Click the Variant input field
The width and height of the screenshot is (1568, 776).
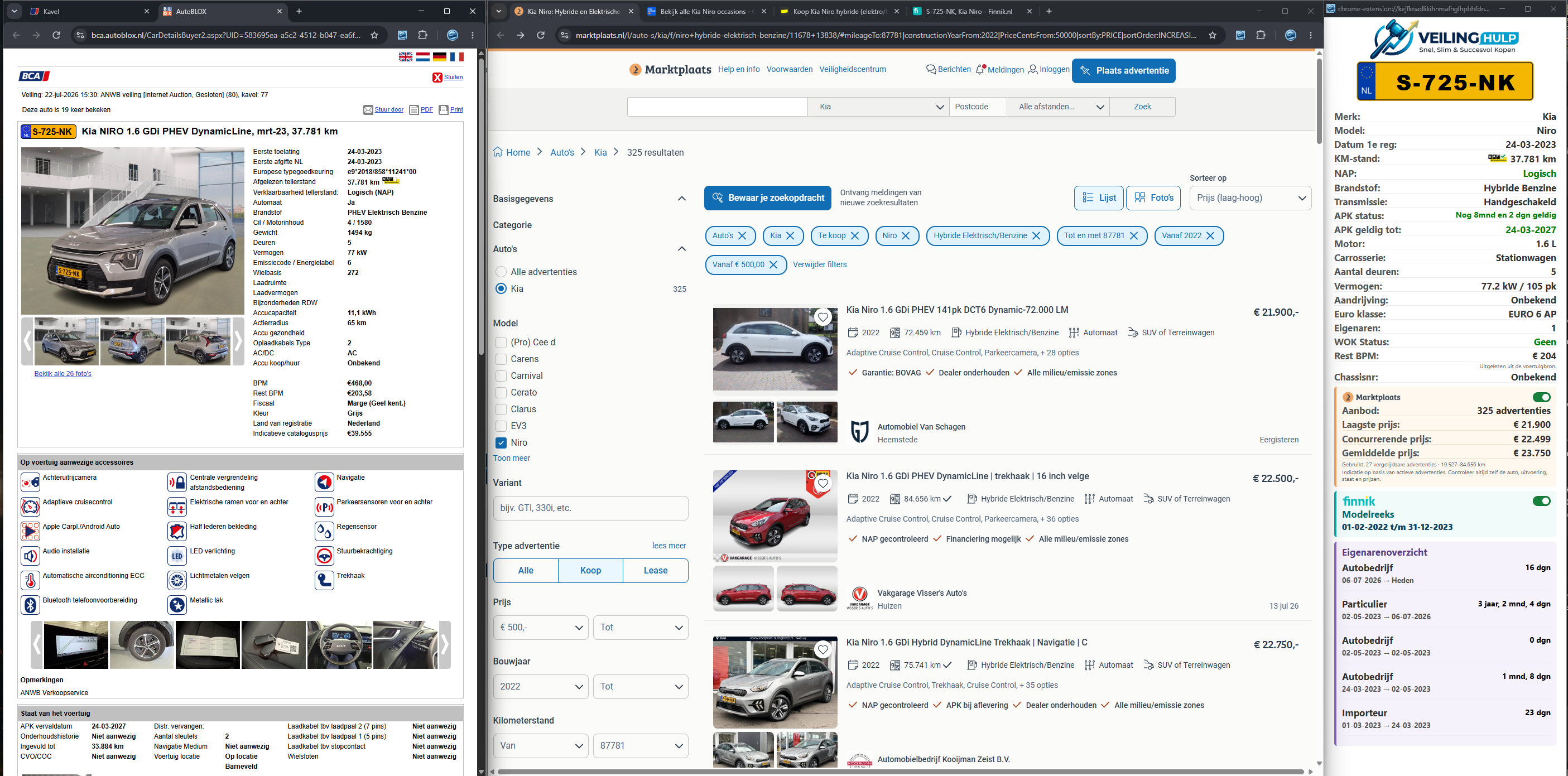coord(590,508)
